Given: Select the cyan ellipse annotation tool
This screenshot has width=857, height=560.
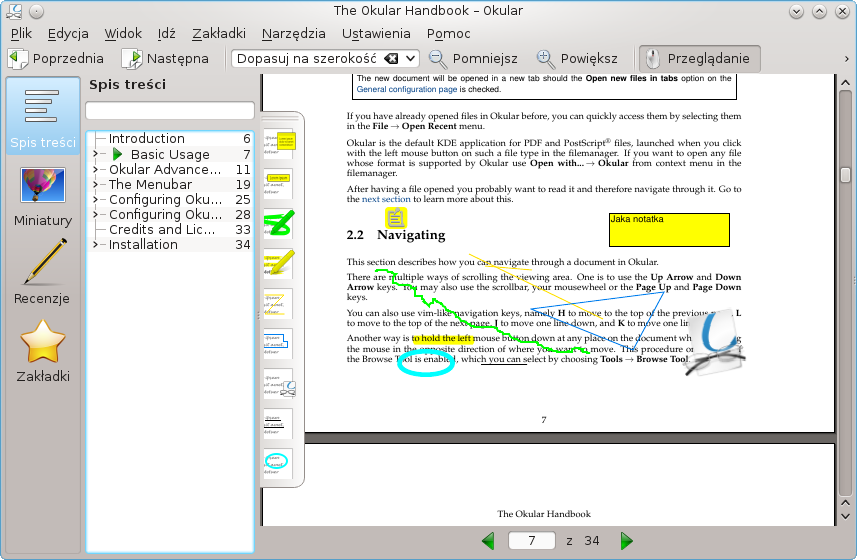Looking at the screenshot, I should click(x=278, y=462).
